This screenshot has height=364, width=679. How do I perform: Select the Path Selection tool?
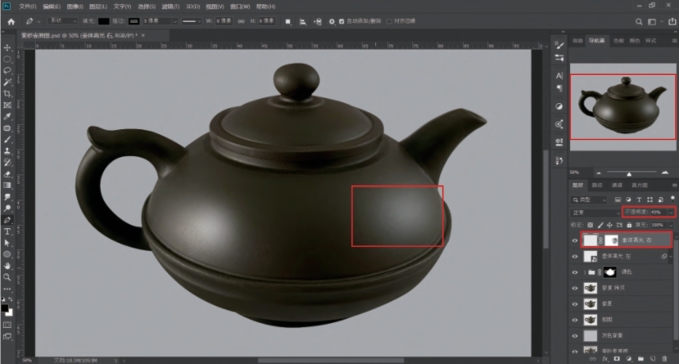[x=7, y=243]
